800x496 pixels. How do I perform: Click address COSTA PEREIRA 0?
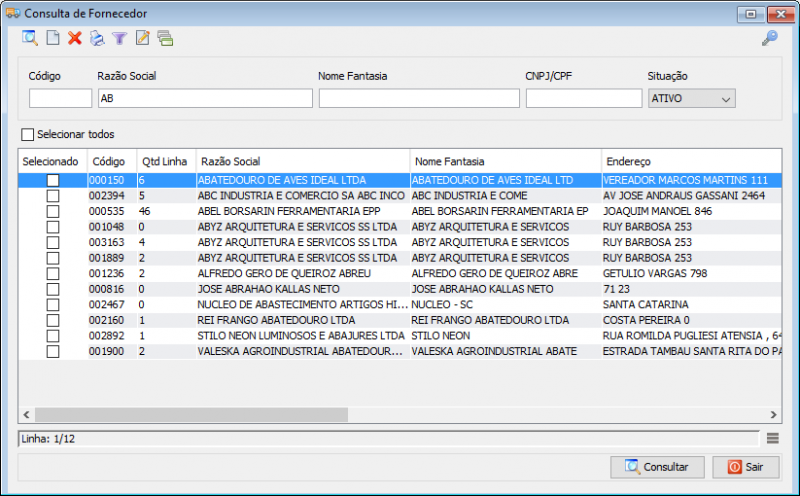(x=646, y=320)
